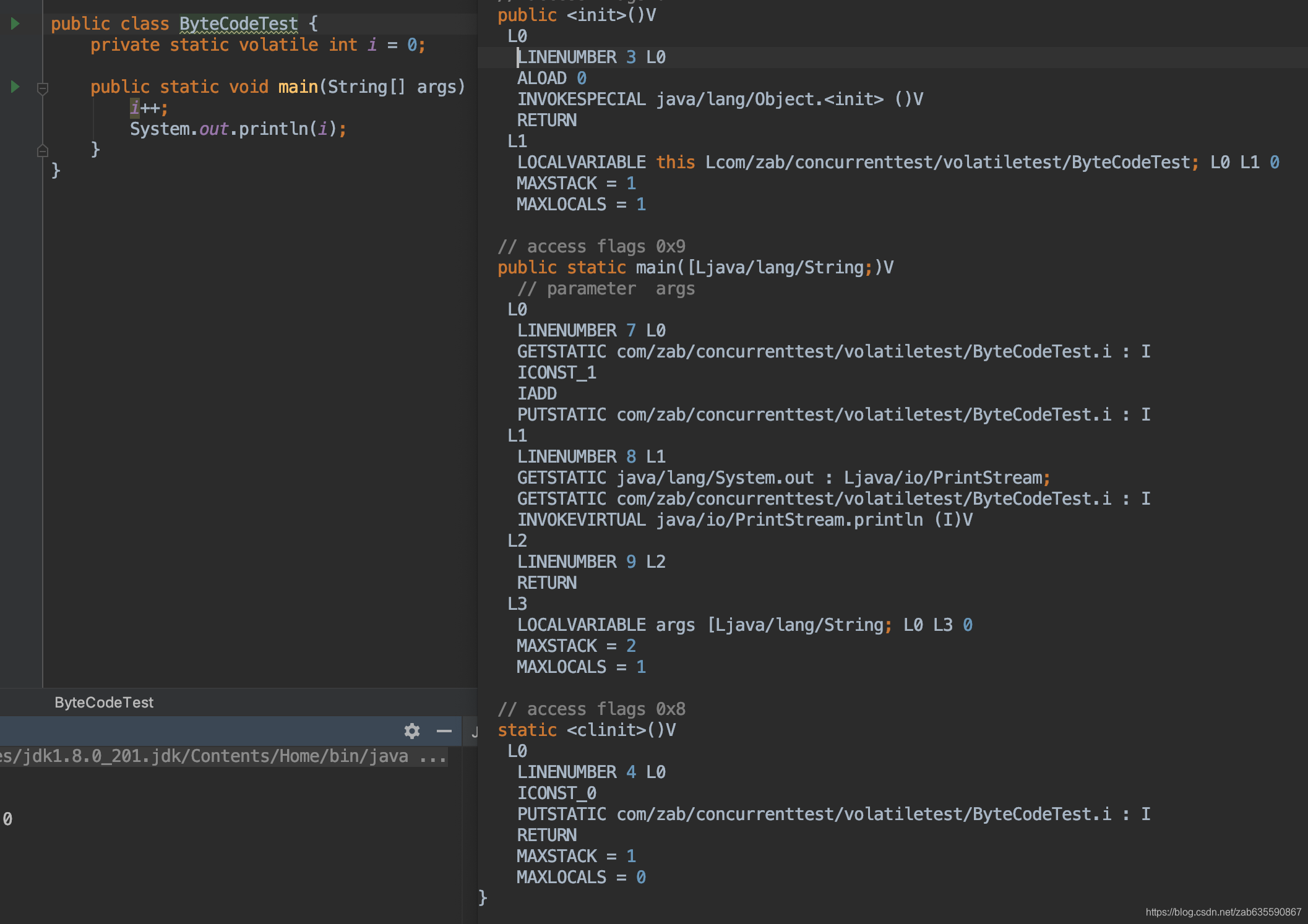This screenshot has height=924, width=1308.
Task: Click ByteCodeTest class name in the declaration
Action: pos(238,24)
